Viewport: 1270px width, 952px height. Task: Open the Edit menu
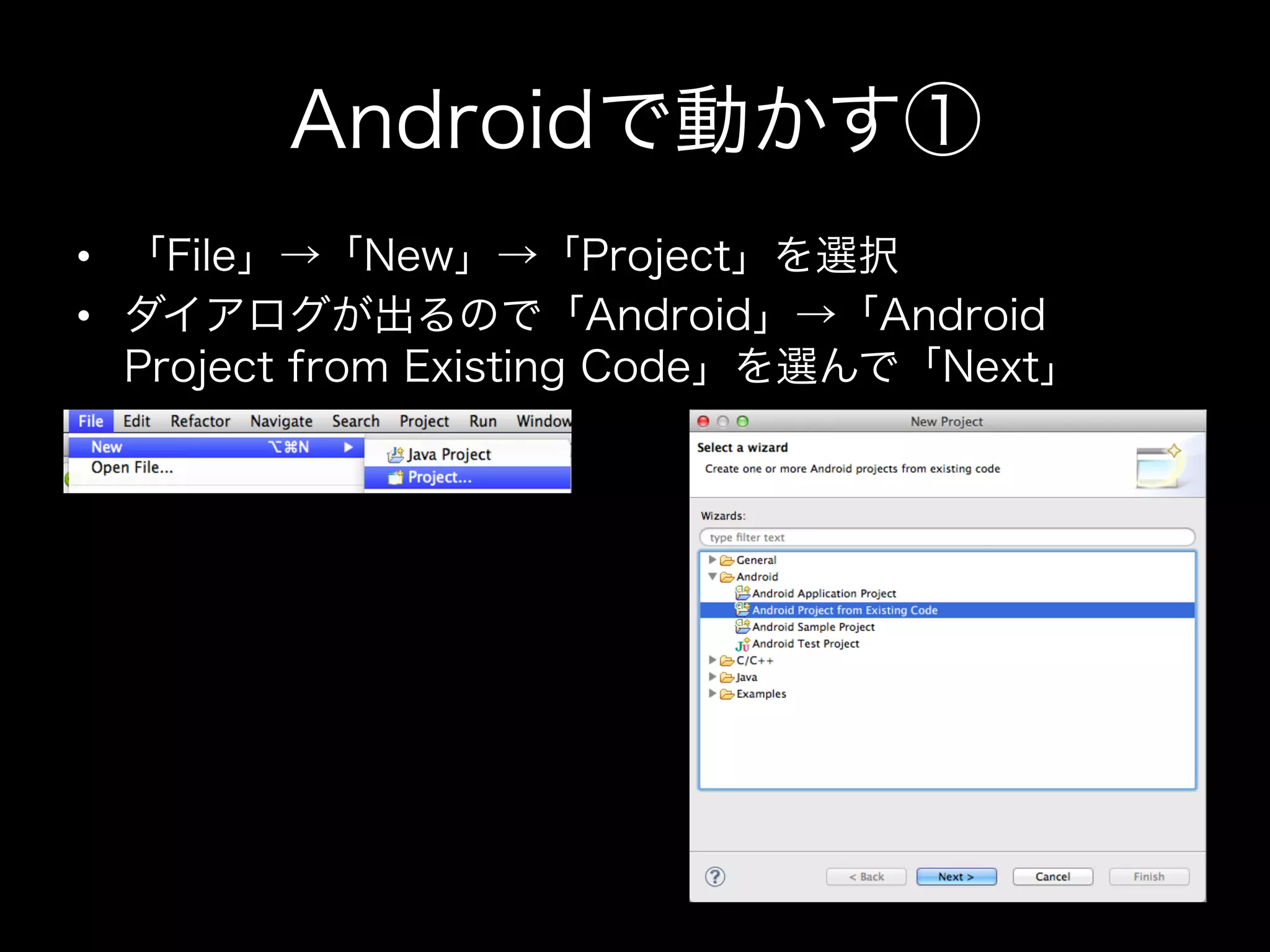click(x=136, y=421)
